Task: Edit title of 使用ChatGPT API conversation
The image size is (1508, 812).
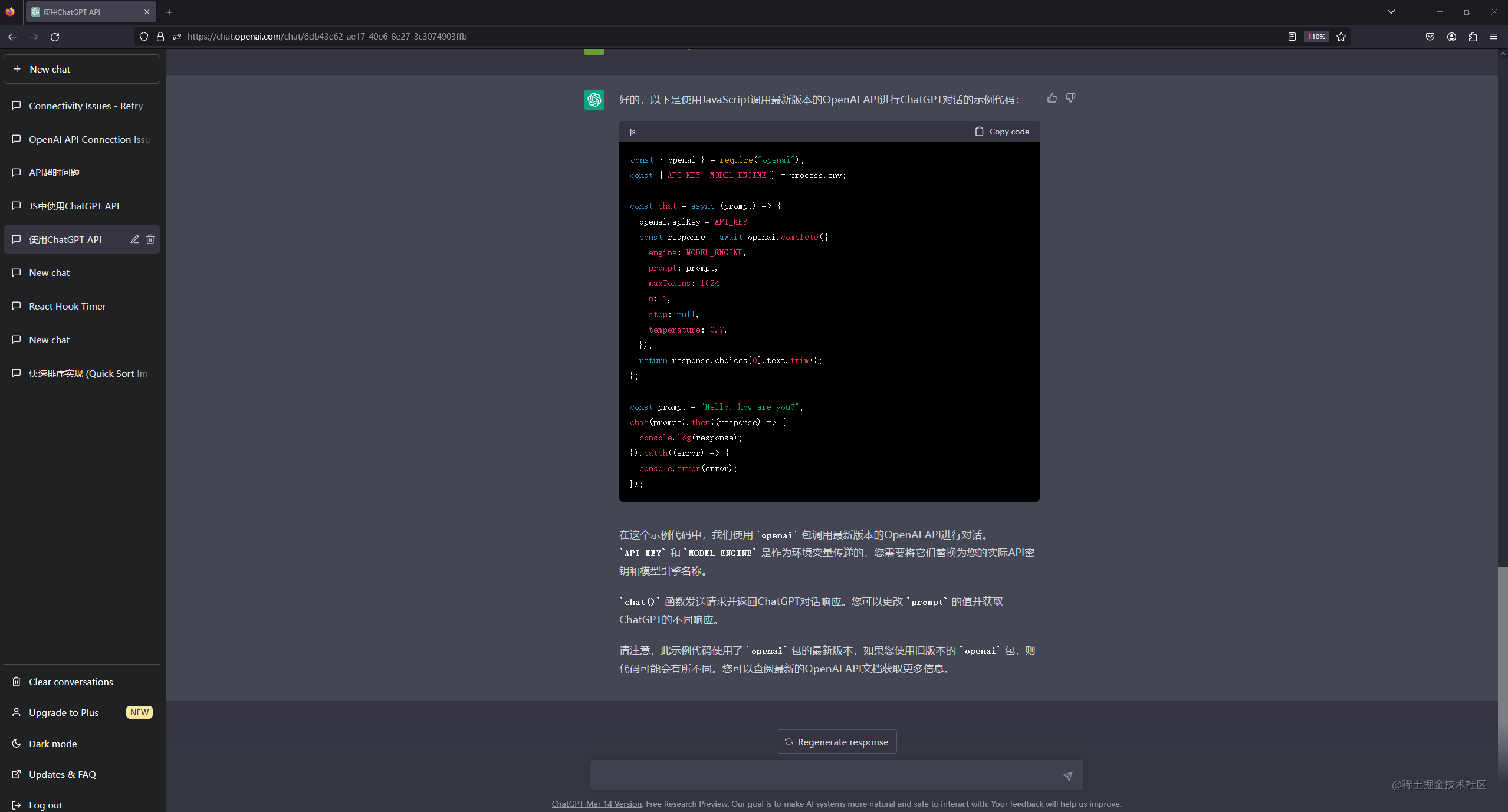Action: [x=134, y=239]
